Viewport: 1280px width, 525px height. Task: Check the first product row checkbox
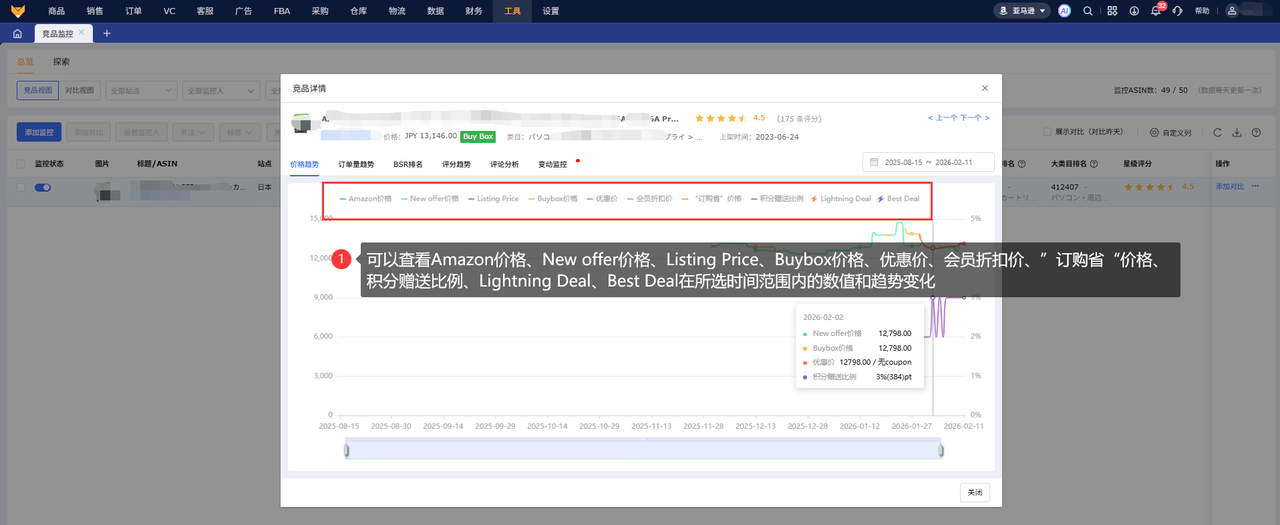point(21,187)
